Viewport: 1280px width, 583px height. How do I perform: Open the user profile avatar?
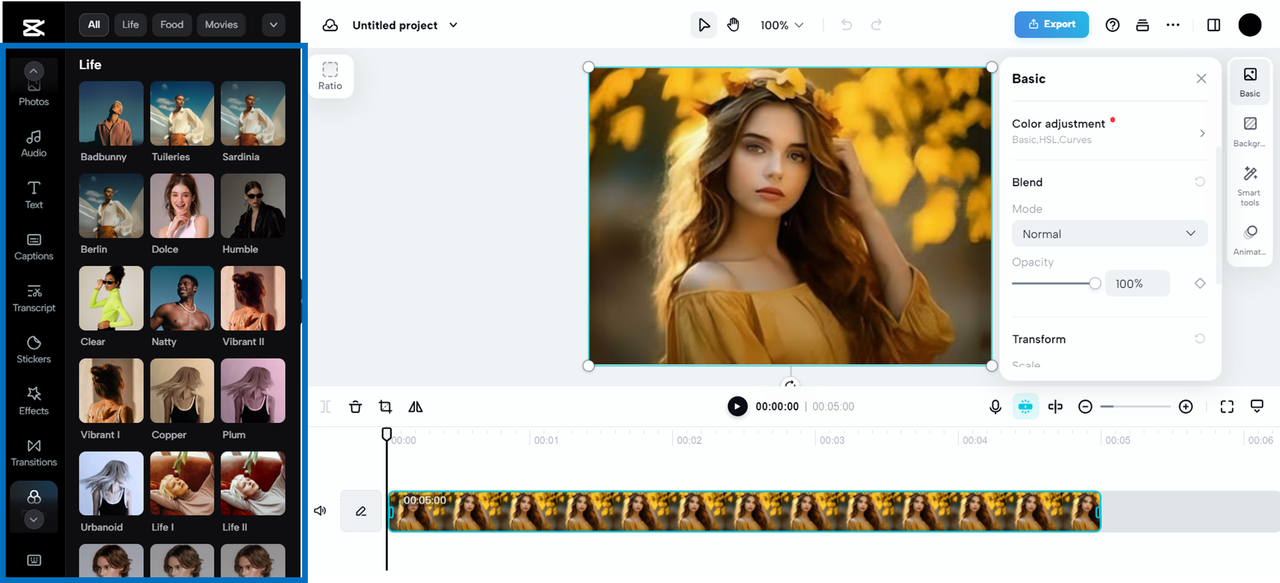coord(1250,25)
